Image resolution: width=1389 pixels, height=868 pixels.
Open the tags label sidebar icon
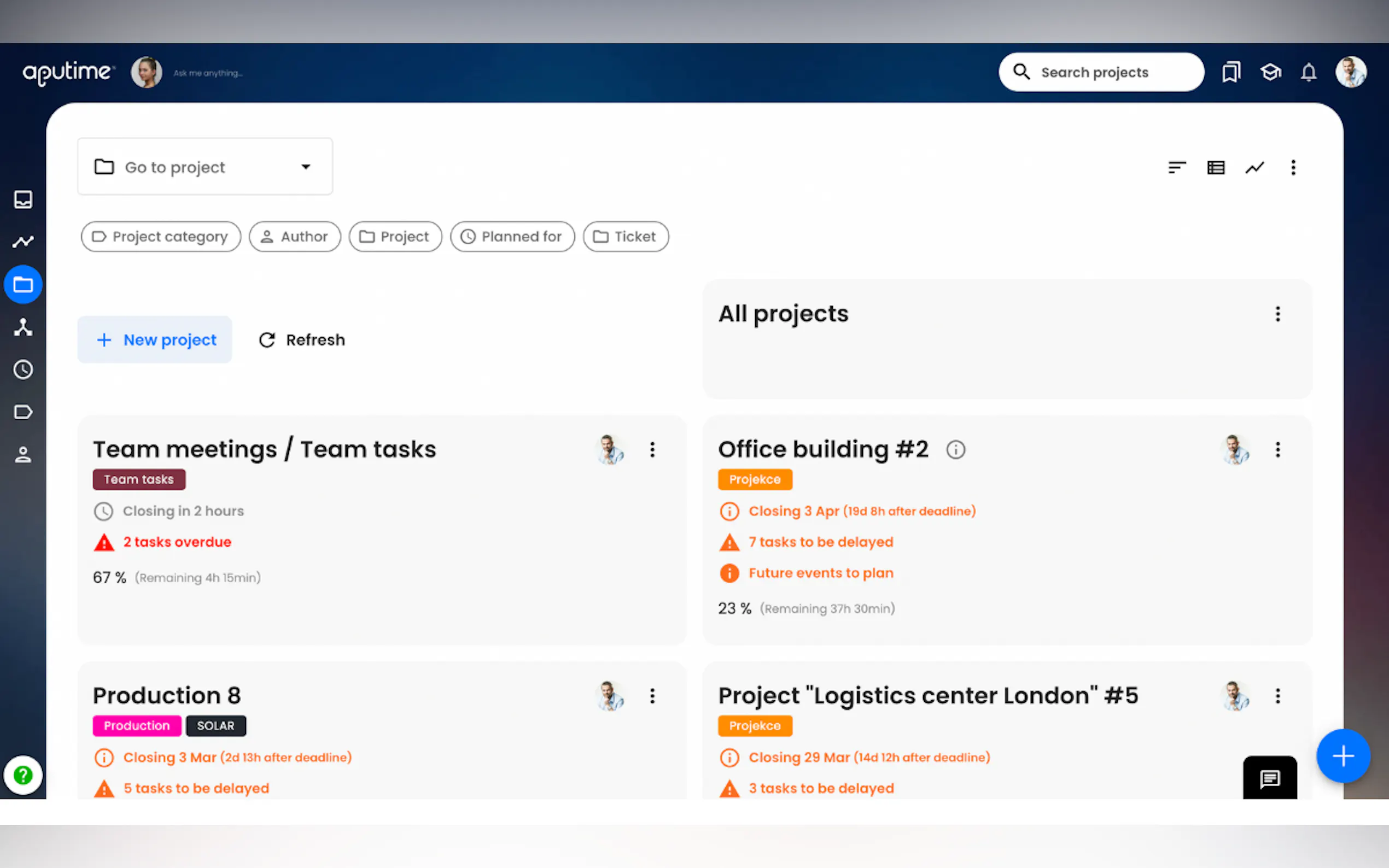pyautogui.click(x=23, y=412)
